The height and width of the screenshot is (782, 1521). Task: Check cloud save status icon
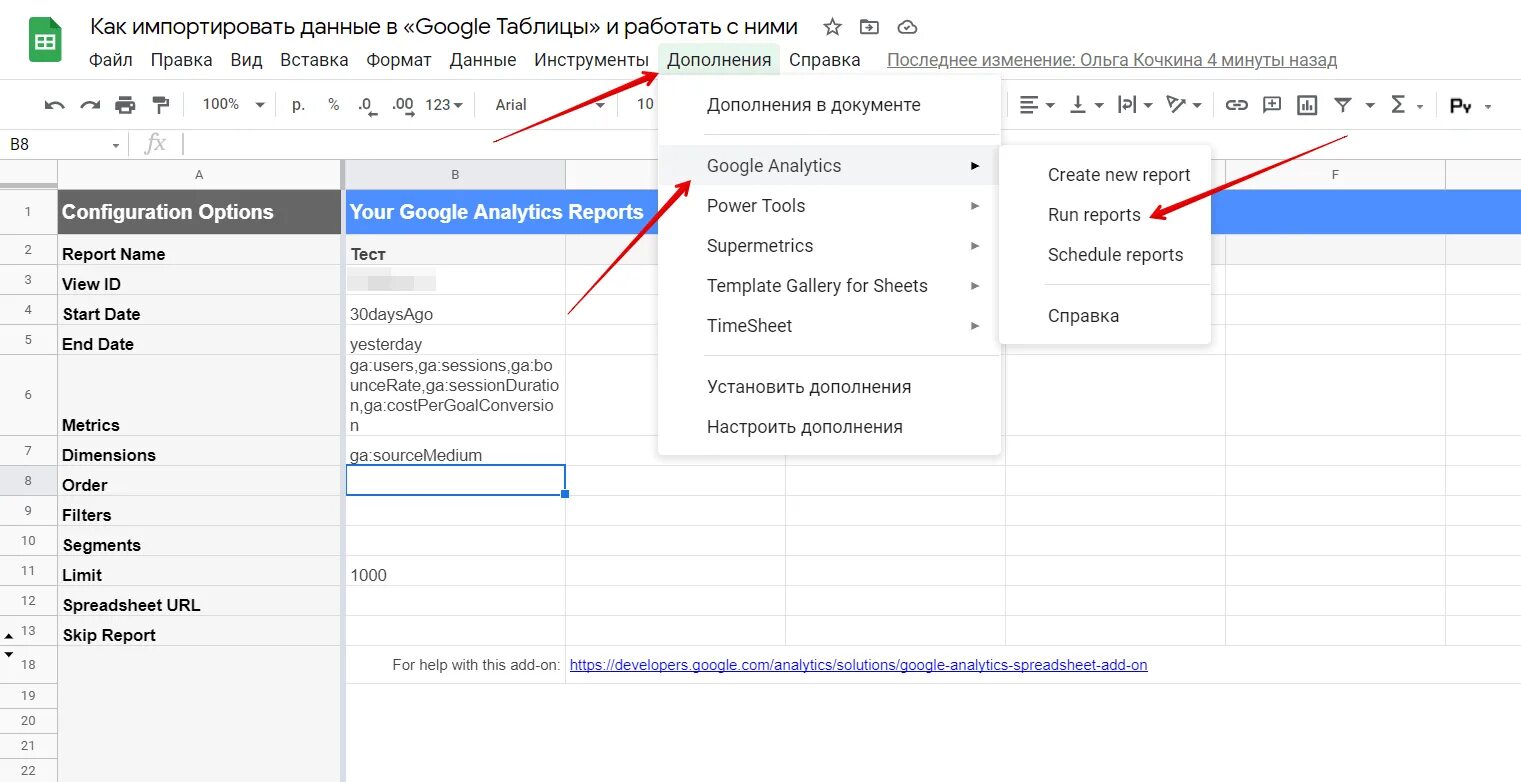pyautogui.click(x=907, y=27)
